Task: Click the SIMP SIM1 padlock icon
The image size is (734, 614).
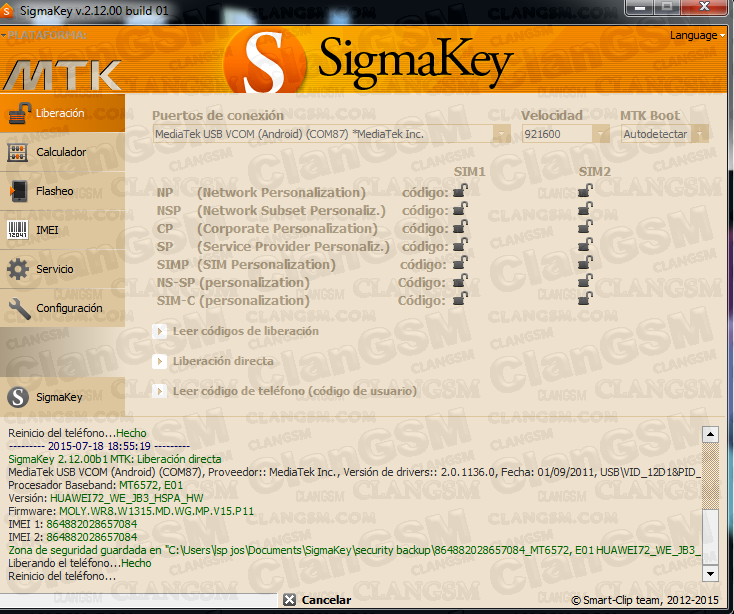Action: point(460,263)
